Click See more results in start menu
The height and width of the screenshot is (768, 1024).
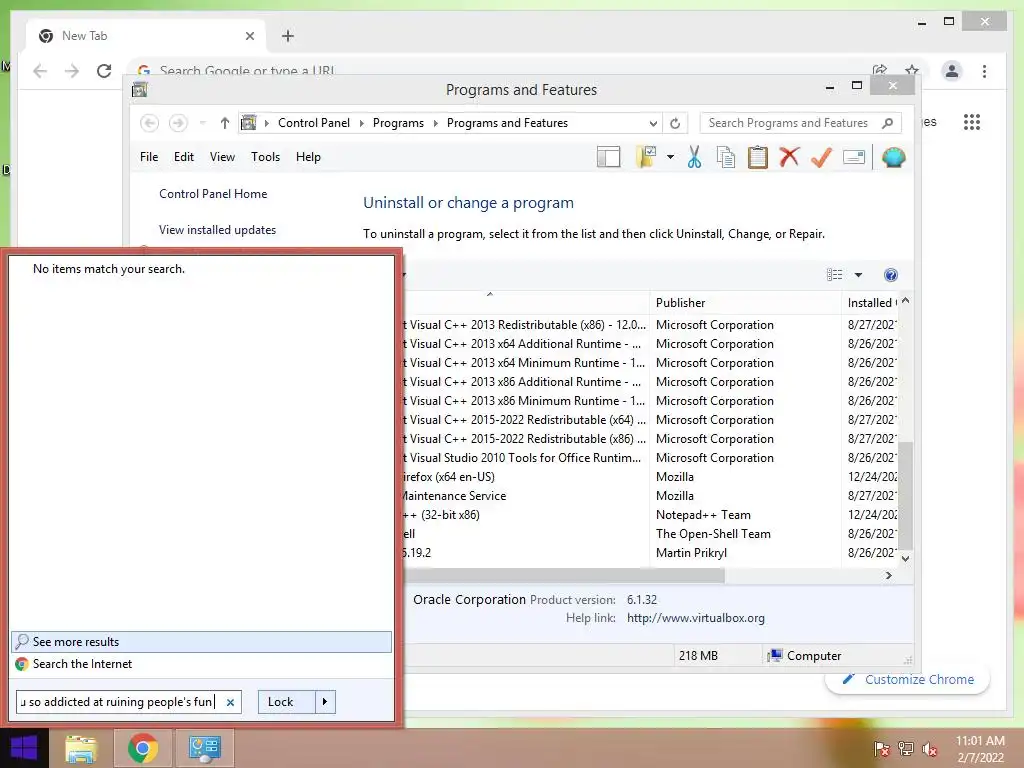201,642
